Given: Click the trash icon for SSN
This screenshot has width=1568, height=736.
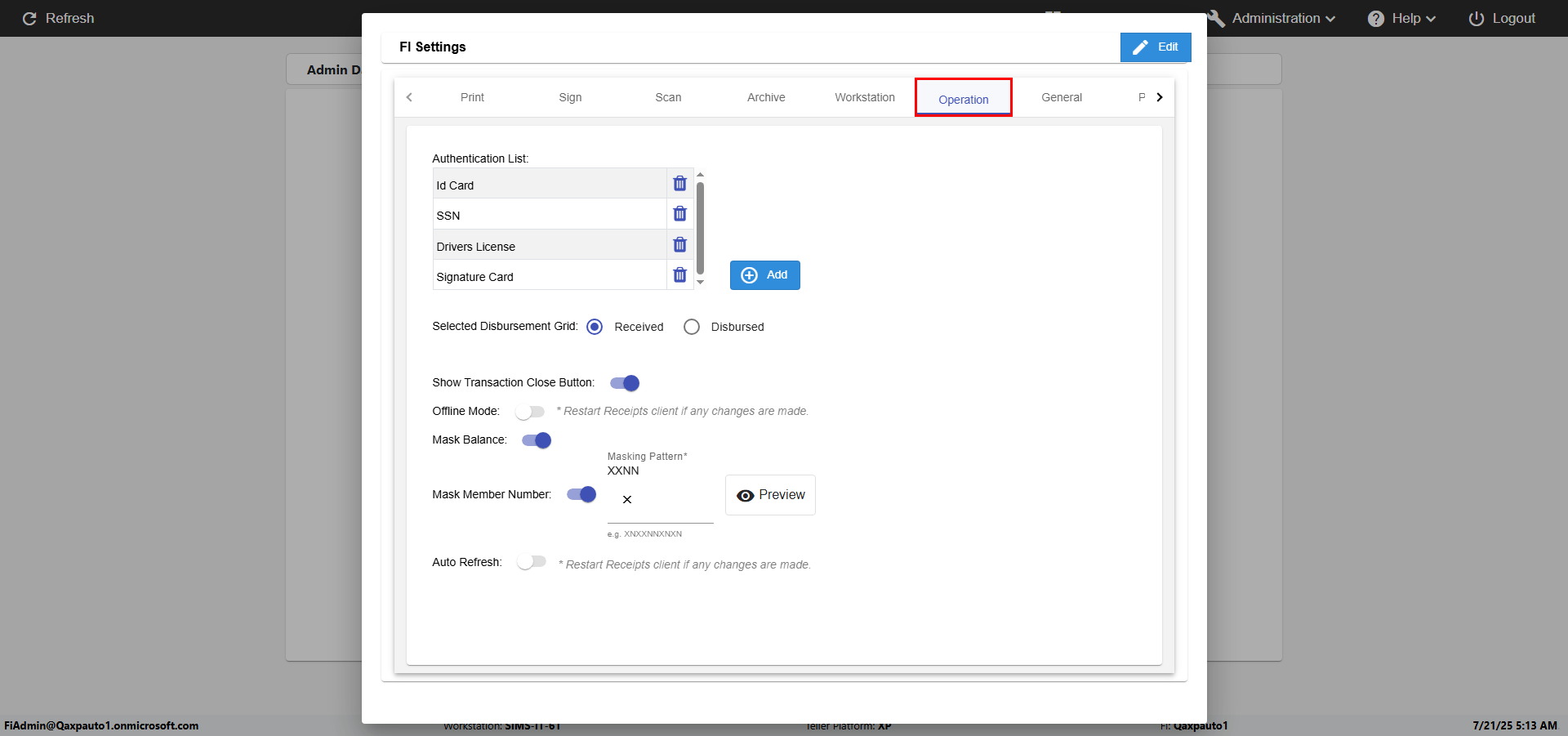Looking at the screenshot, I should coord(679,214).
